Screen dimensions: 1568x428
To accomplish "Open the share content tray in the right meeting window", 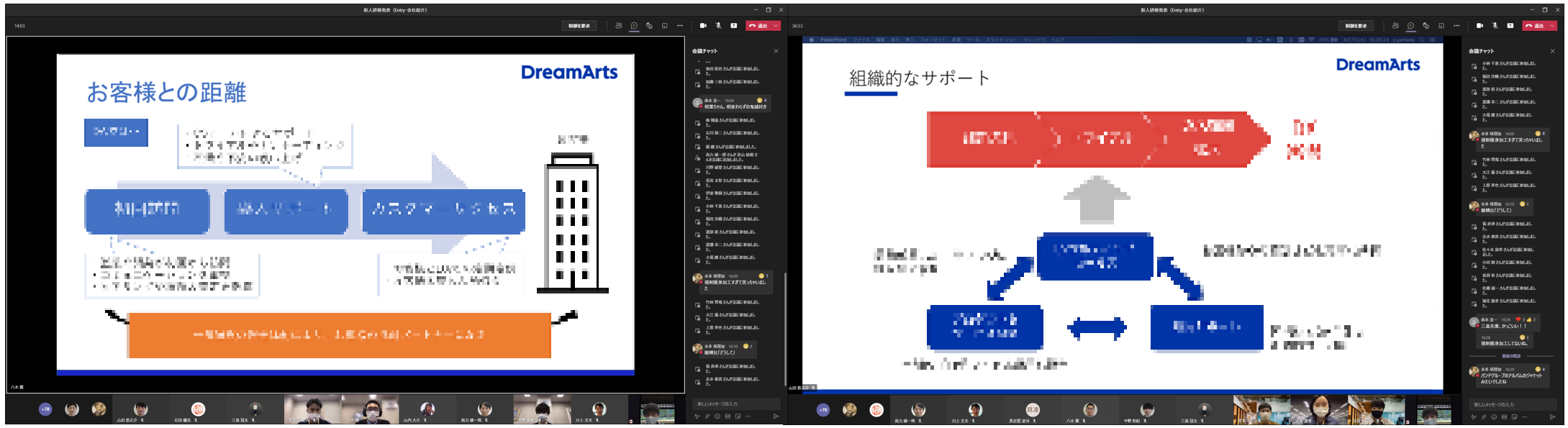I will (x=1510, y=26).
